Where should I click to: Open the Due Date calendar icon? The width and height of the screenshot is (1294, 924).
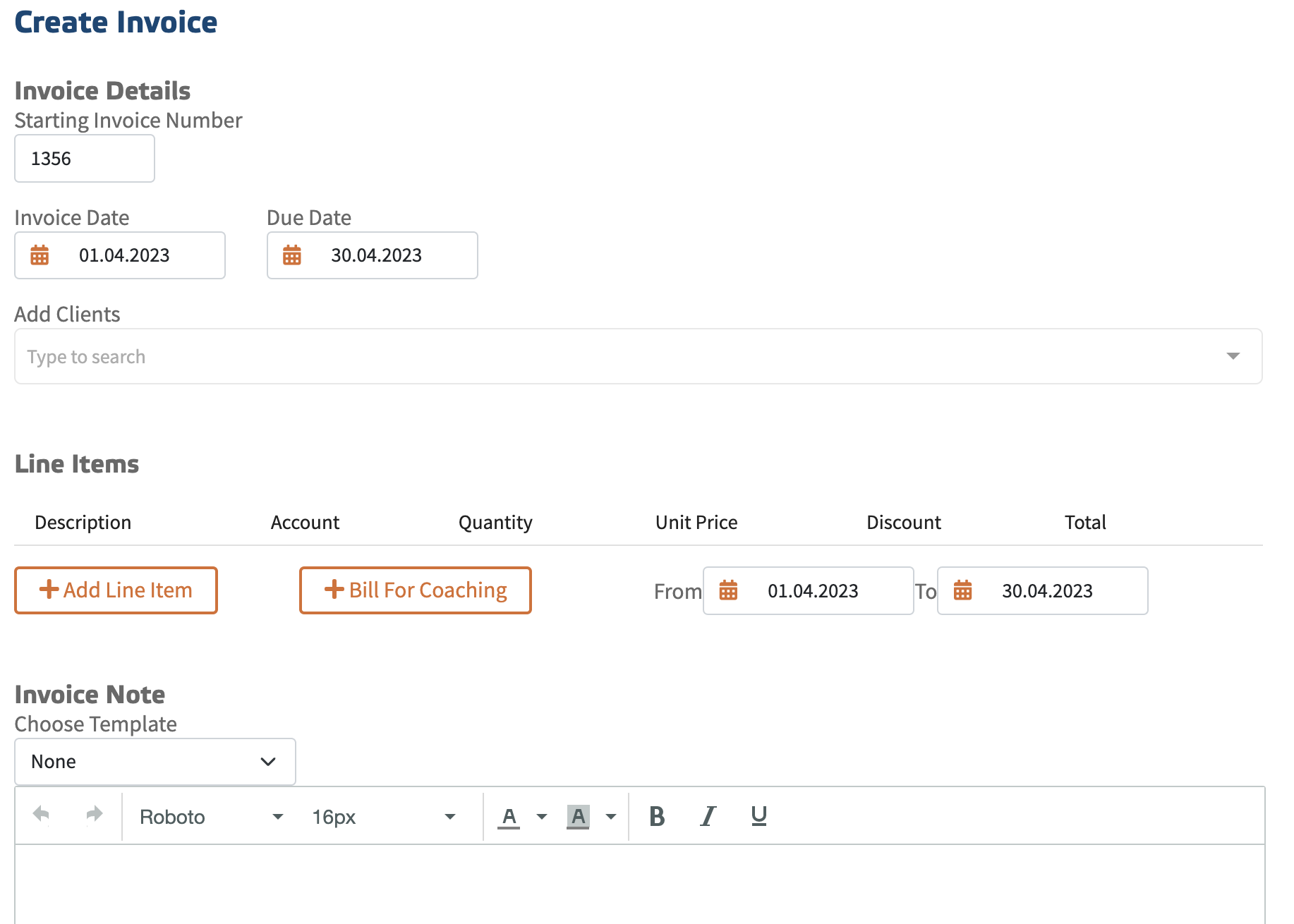pos(292,255)
